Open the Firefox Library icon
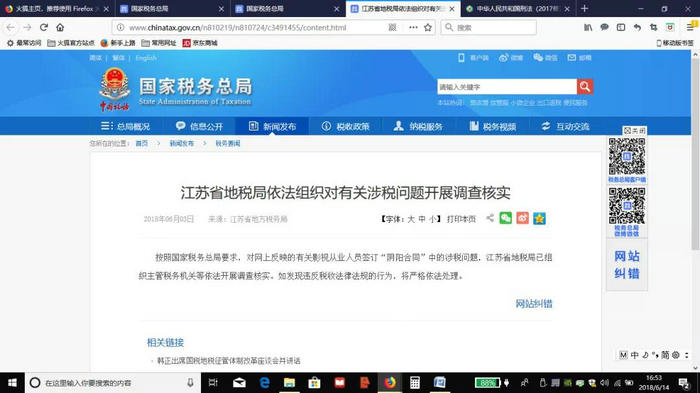700x393 pixels. 588,27
